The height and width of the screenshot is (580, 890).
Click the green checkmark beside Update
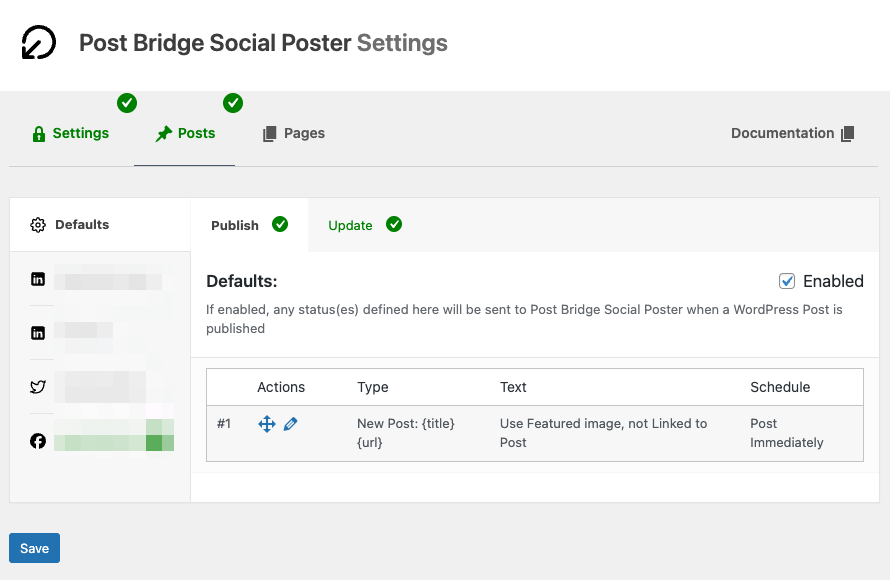point(394,225)
